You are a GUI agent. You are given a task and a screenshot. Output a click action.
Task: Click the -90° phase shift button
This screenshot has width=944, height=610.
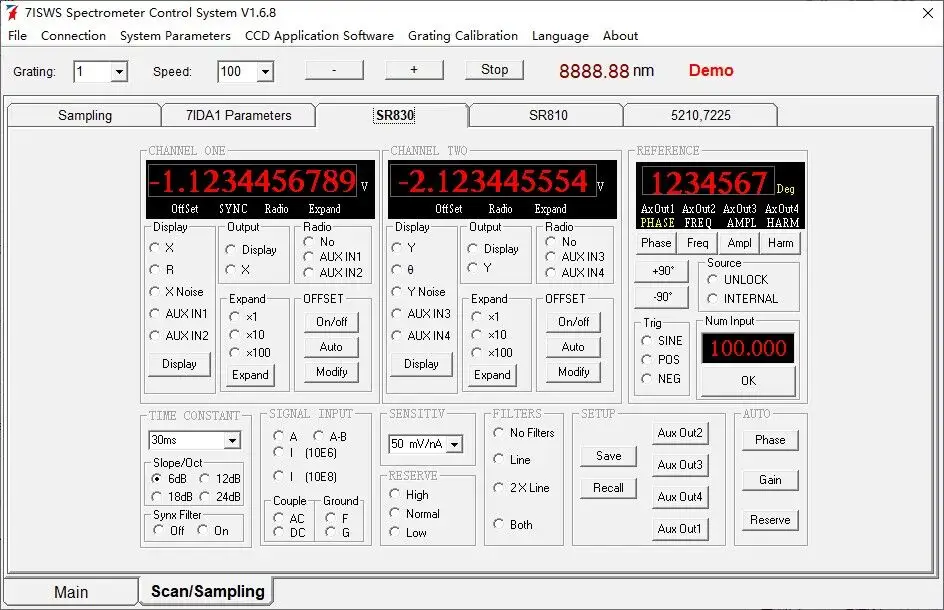(x=662, y=297)
